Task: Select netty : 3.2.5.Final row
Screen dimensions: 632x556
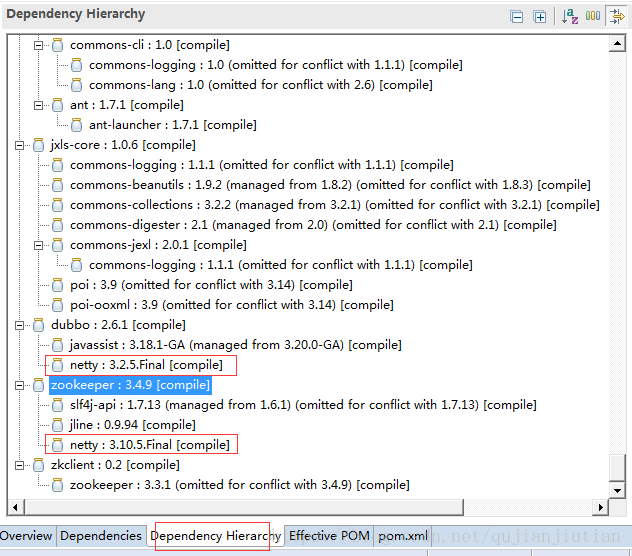Action: (x=146, y=365)
